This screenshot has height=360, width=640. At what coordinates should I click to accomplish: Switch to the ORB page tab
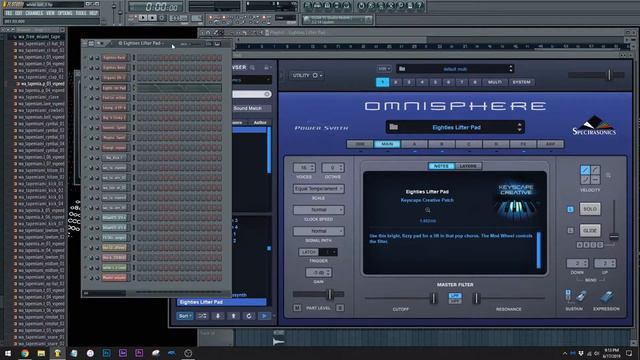tap(360, 144)
